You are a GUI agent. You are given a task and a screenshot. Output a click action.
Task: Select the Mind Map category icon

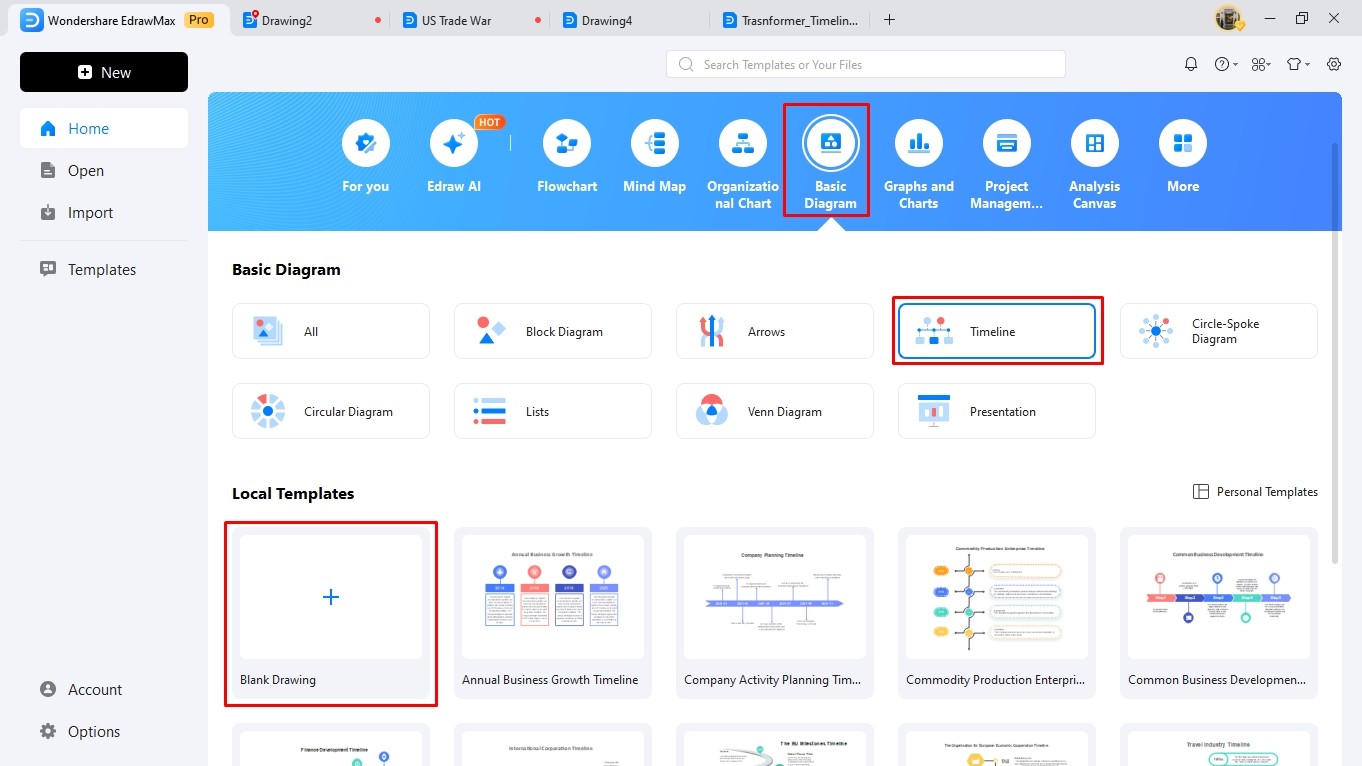coord(655,144)
